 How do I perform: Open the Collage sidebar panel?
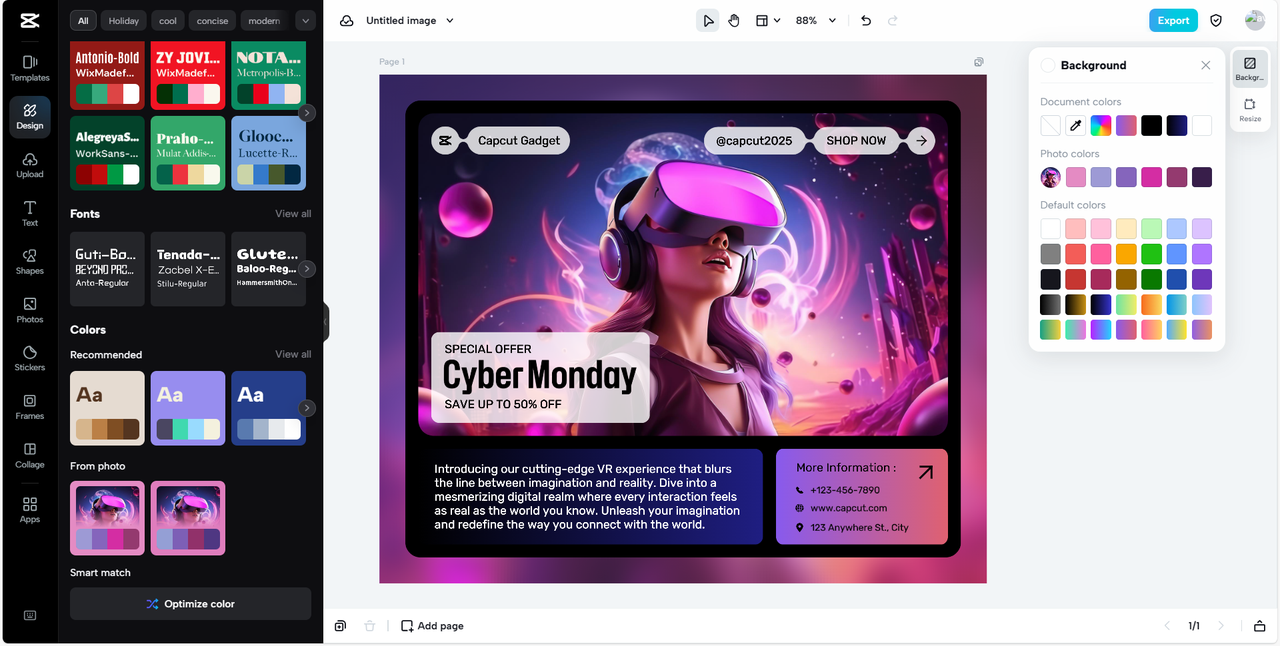coord(30,455)
